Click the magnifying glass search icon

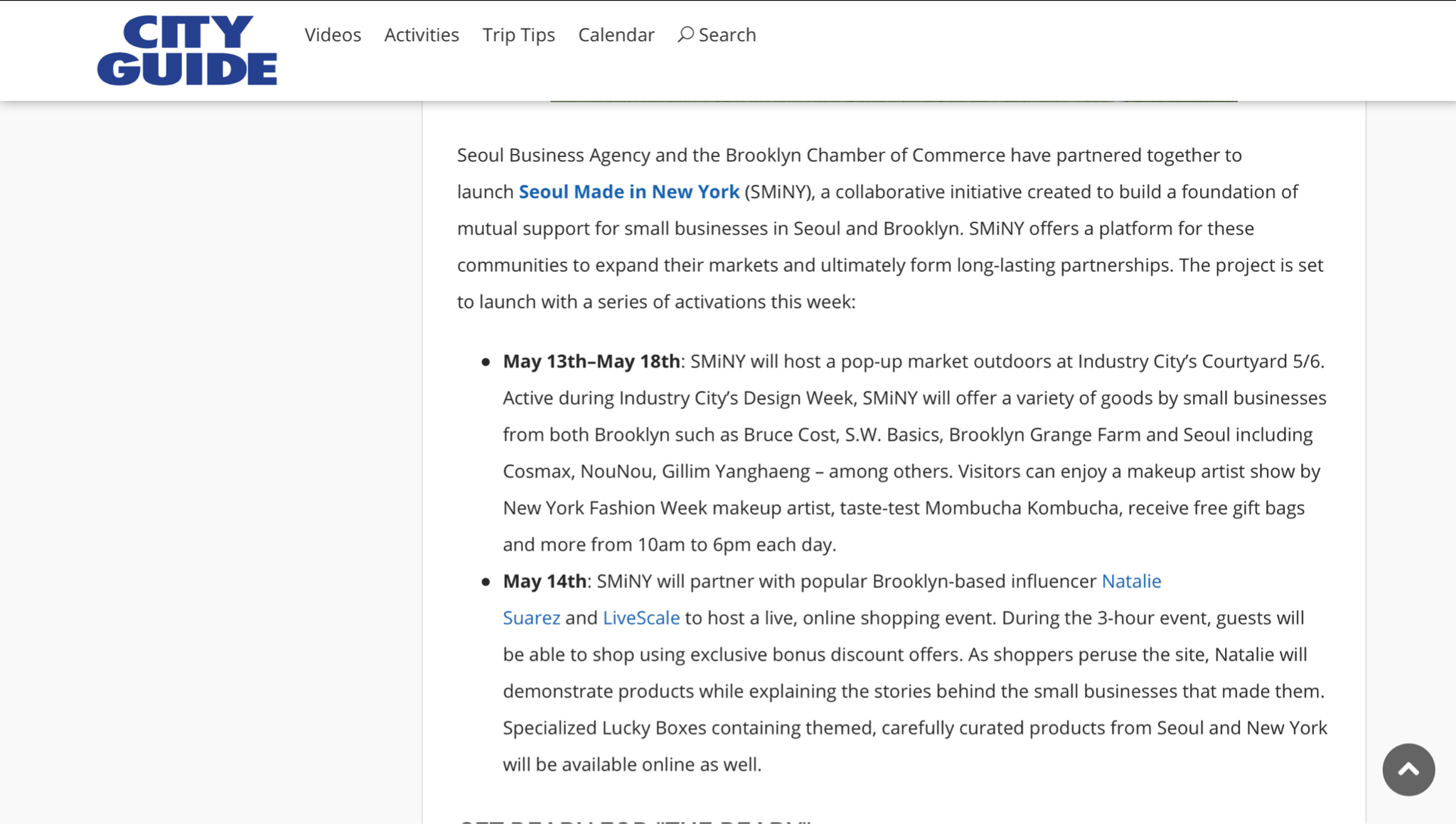tap(685, 34)
